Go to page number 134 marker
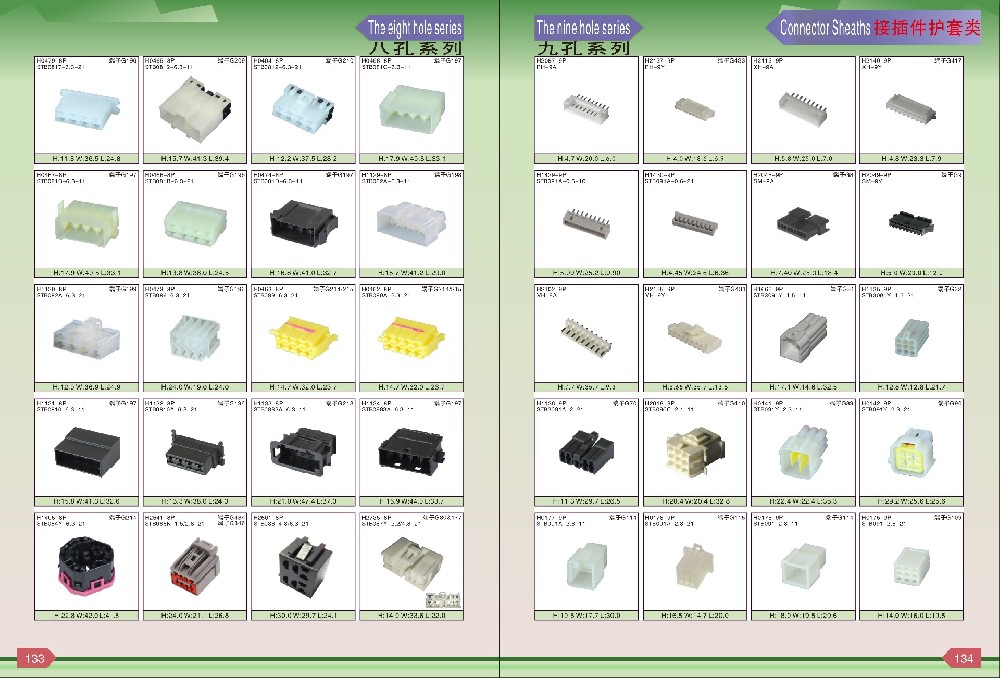 [x=963, y=658]
